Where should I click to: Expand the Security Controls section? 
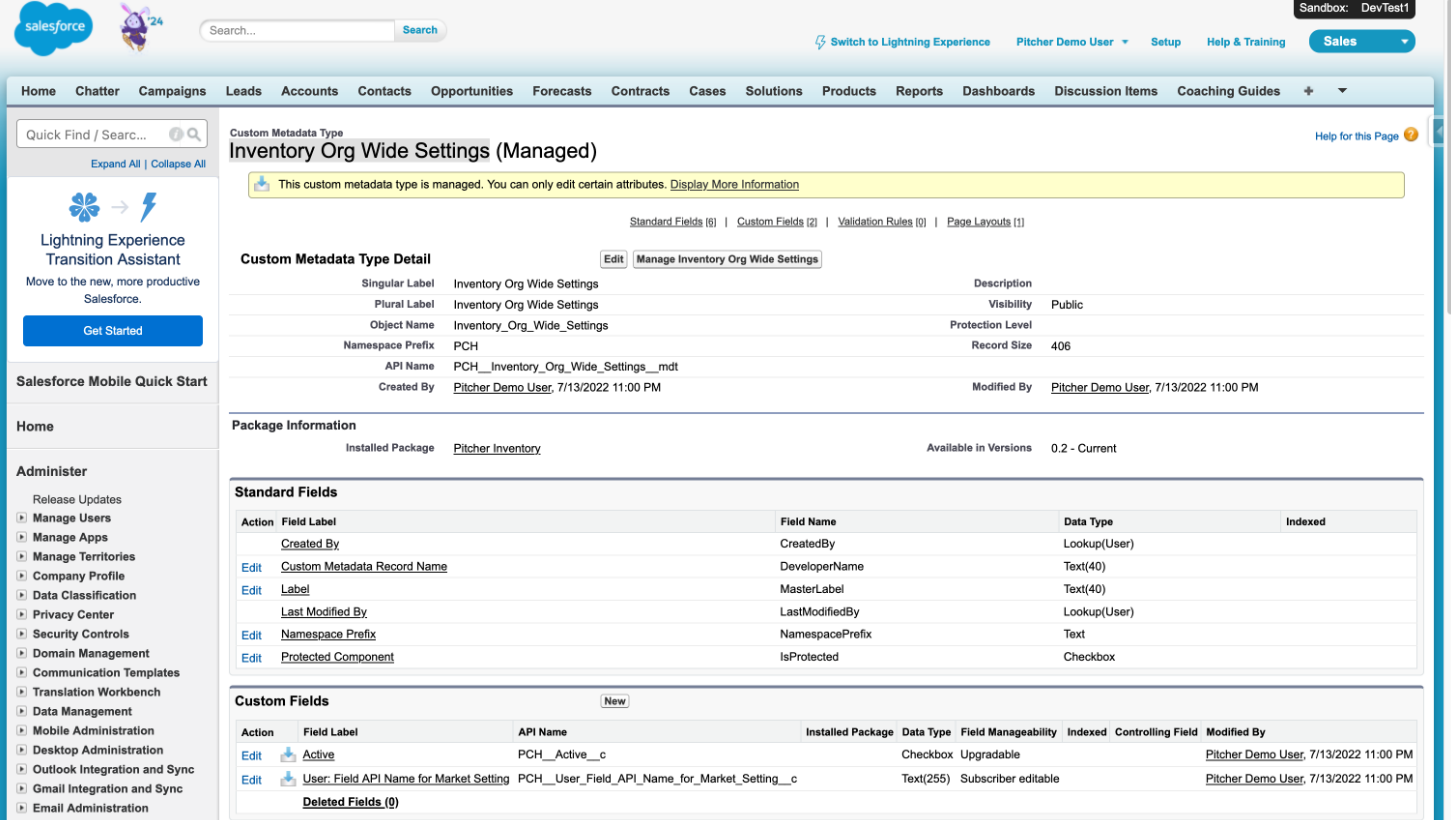tap(22, 634)
